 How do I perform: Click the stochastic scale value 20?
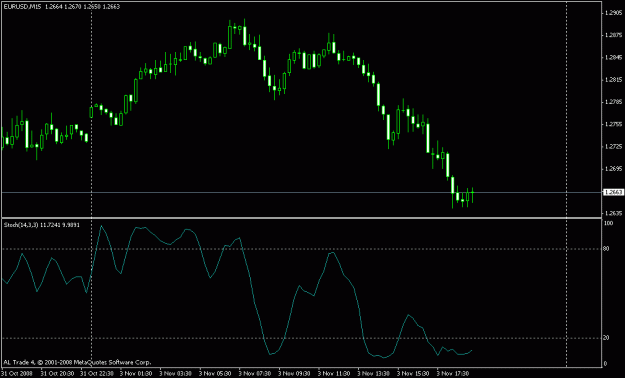pyautogui.click(x=607, y=338)
